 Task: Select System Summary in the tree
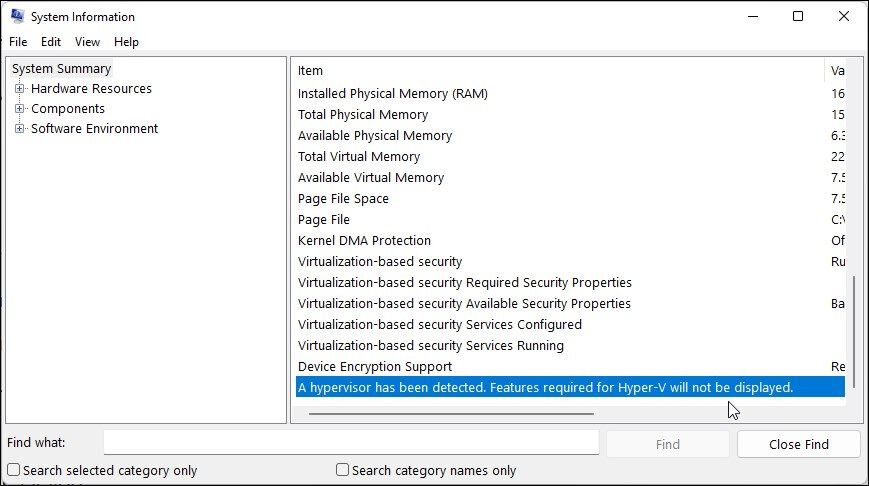tap(61, 69)
